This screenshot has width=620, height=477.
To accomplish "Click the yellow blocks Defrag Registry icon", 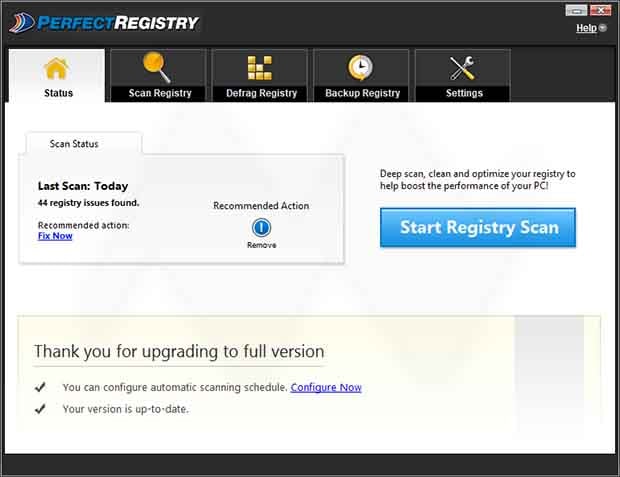I will click(260, 68).
